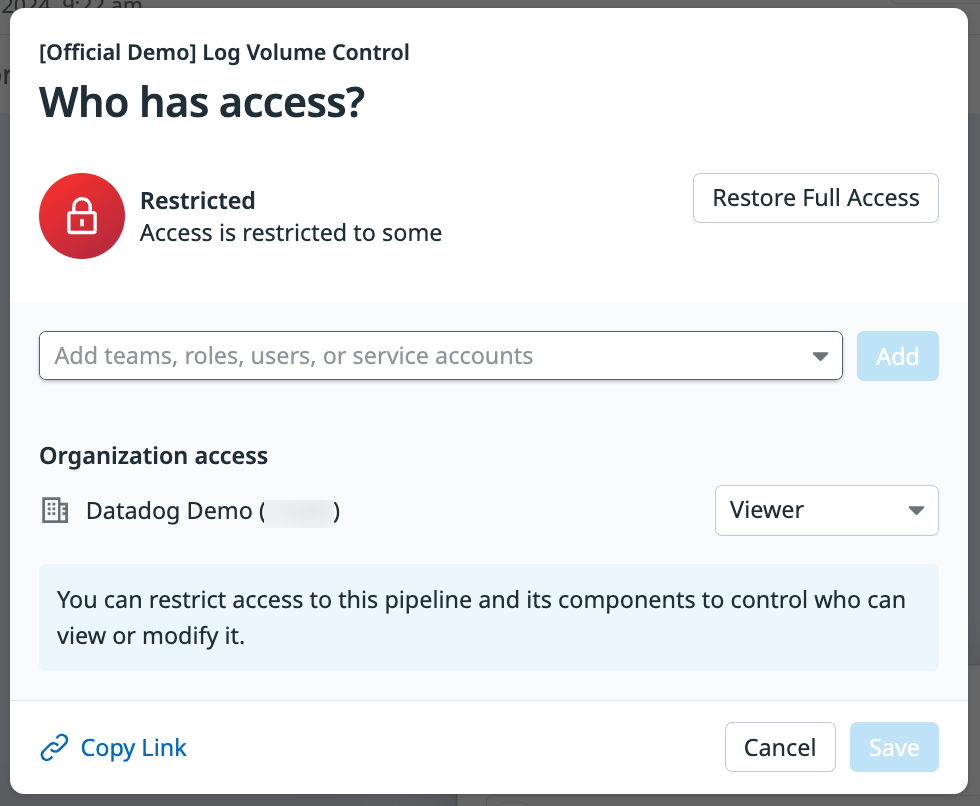Click the blurred organization ID
Screen dimensions: 980x806
tap(299, 512)
